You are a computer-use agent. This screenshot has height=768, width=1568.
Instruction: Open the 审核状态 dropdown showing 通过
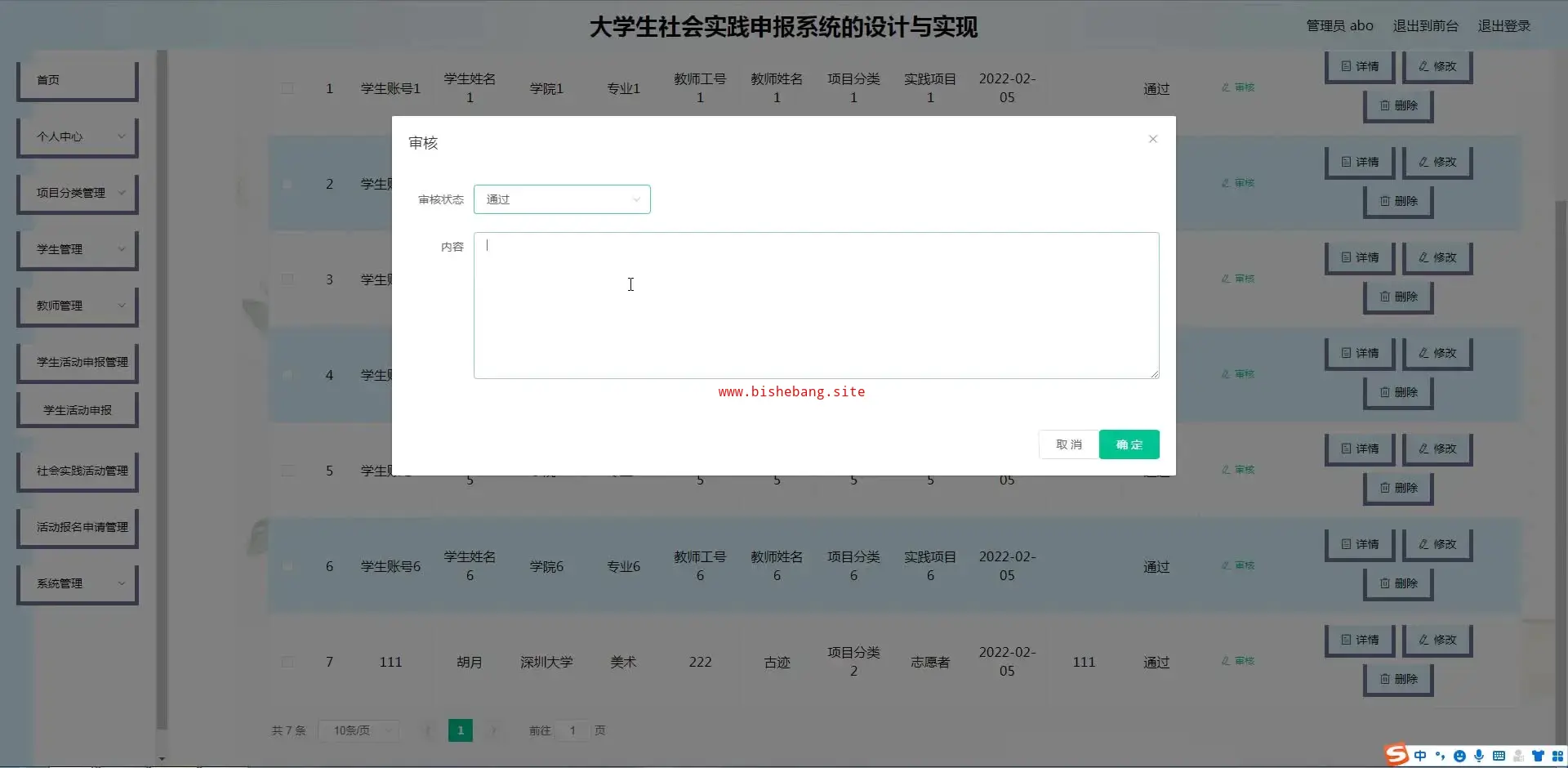pyautogui.click(x=562, y=199)
